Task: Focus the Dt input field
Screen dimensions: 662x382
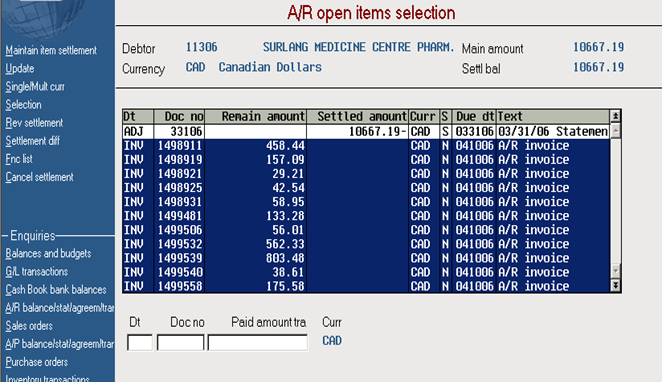Action: (140, 342)
